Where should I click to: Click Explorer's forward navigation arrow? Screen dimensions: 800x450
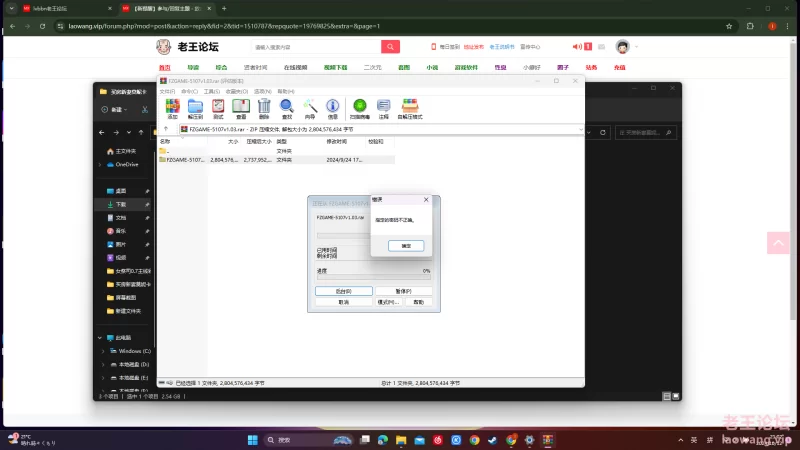click(x=116, y=132)
